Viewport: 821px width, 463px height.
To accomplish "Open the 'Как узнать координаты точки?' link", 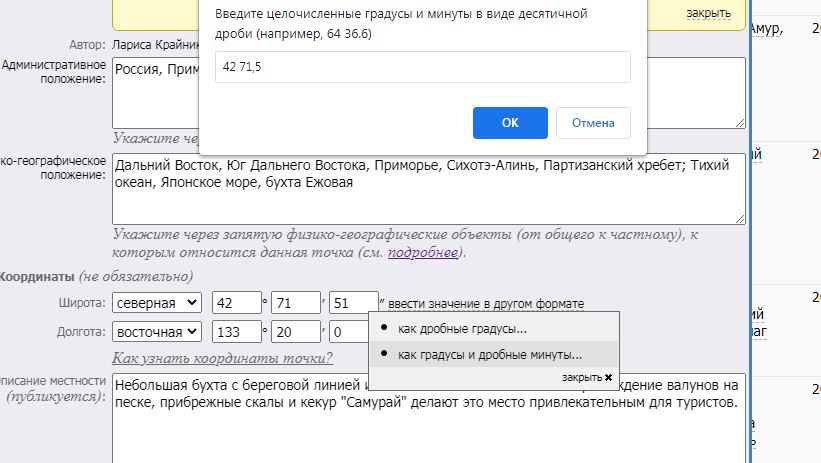I will pos(223,359).
